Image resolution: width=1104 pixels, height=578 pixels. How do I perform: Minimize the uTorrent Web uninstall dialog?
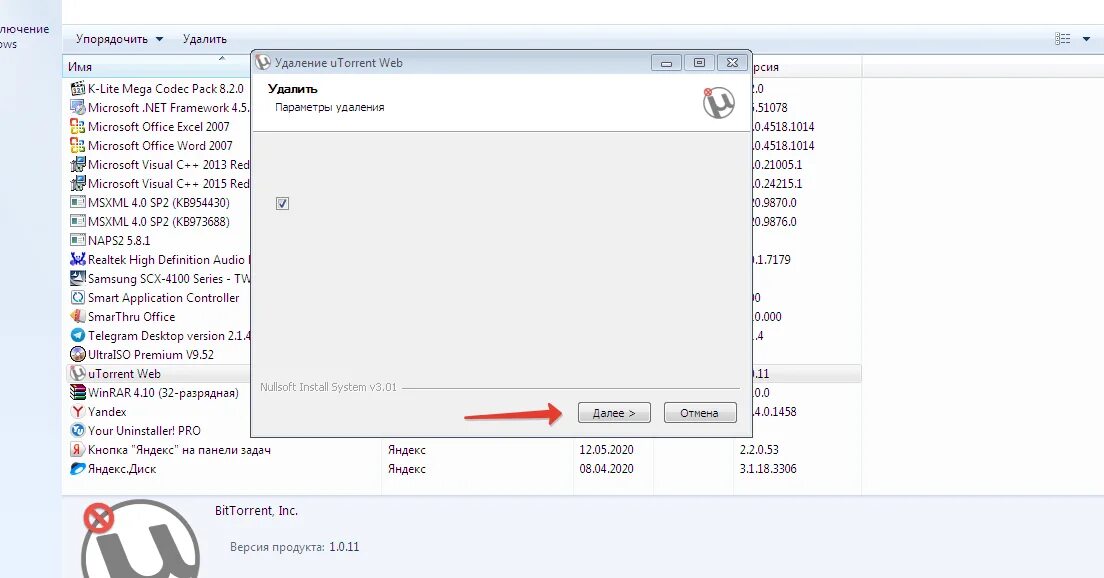click(x=666, y=63)
